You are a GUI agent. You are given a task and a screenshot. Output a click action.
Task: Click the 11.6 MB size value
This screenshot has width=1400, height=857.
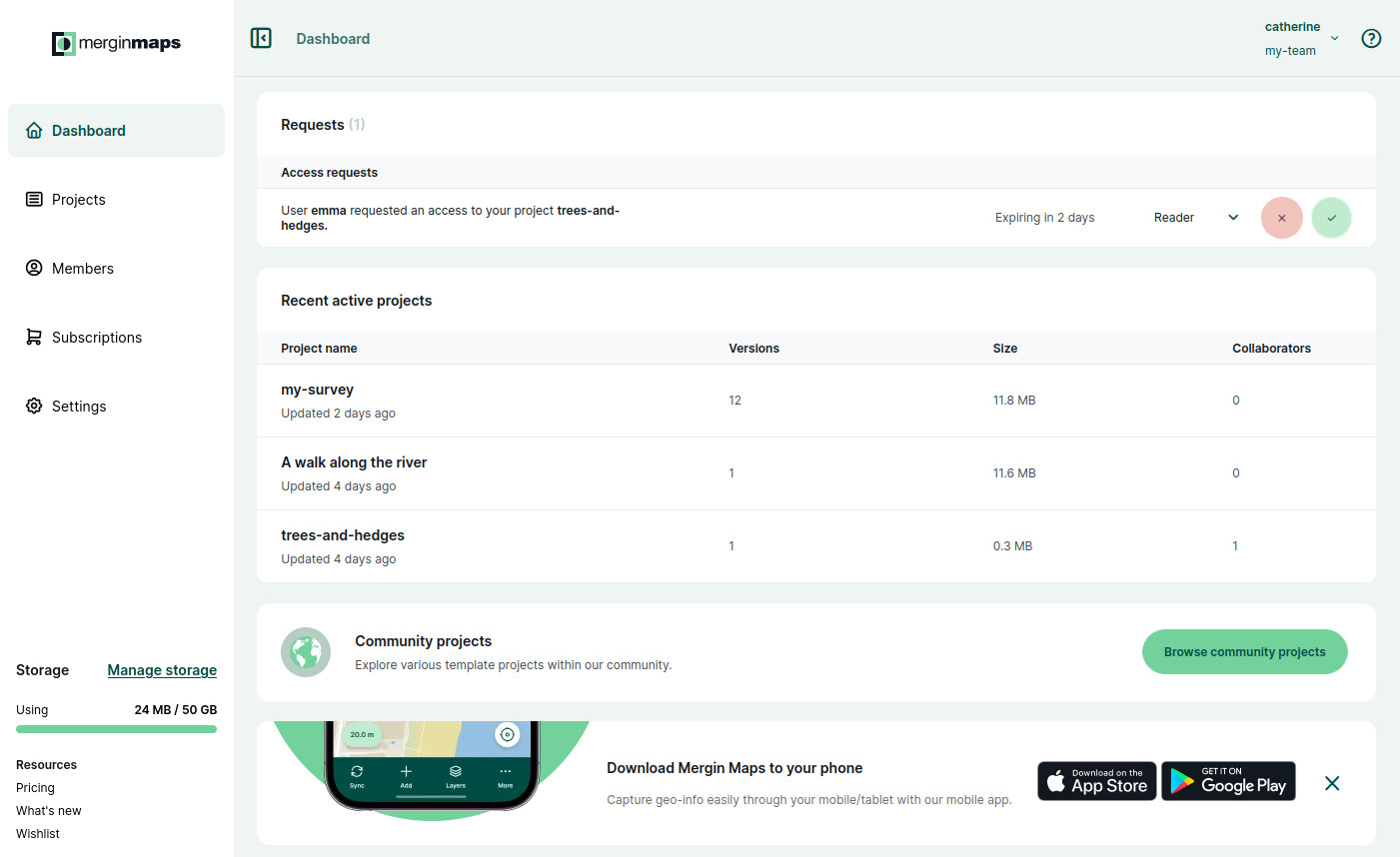pyautogui.click(x=1014, y=473)
